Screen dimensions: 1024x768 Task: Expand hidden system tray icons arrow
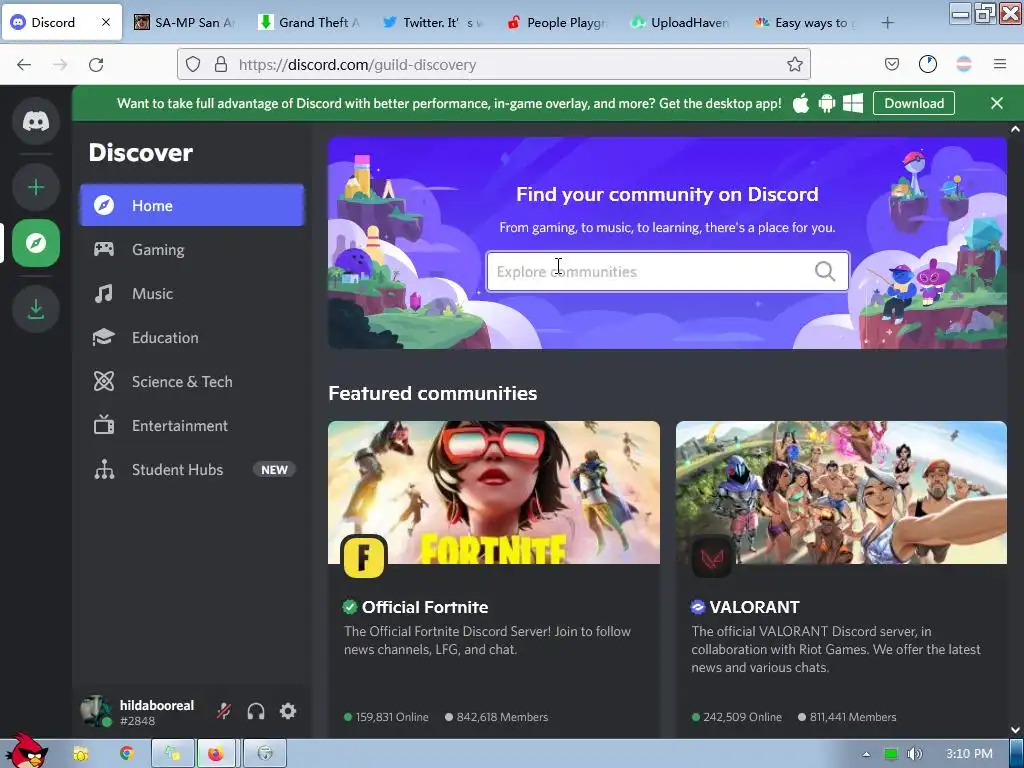[x=866, y=754]
